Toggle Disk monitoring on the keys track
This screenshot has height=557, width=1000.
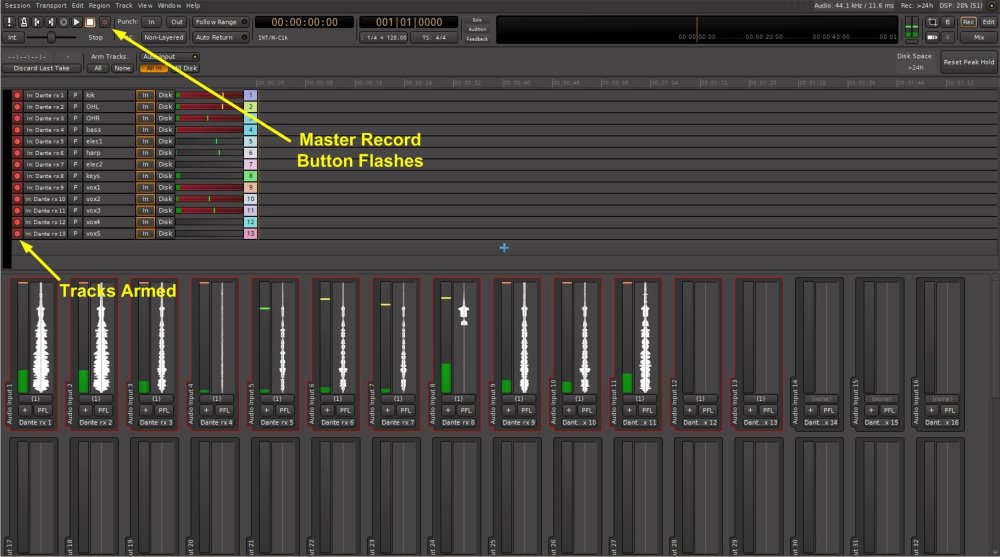tap(165, 176)
